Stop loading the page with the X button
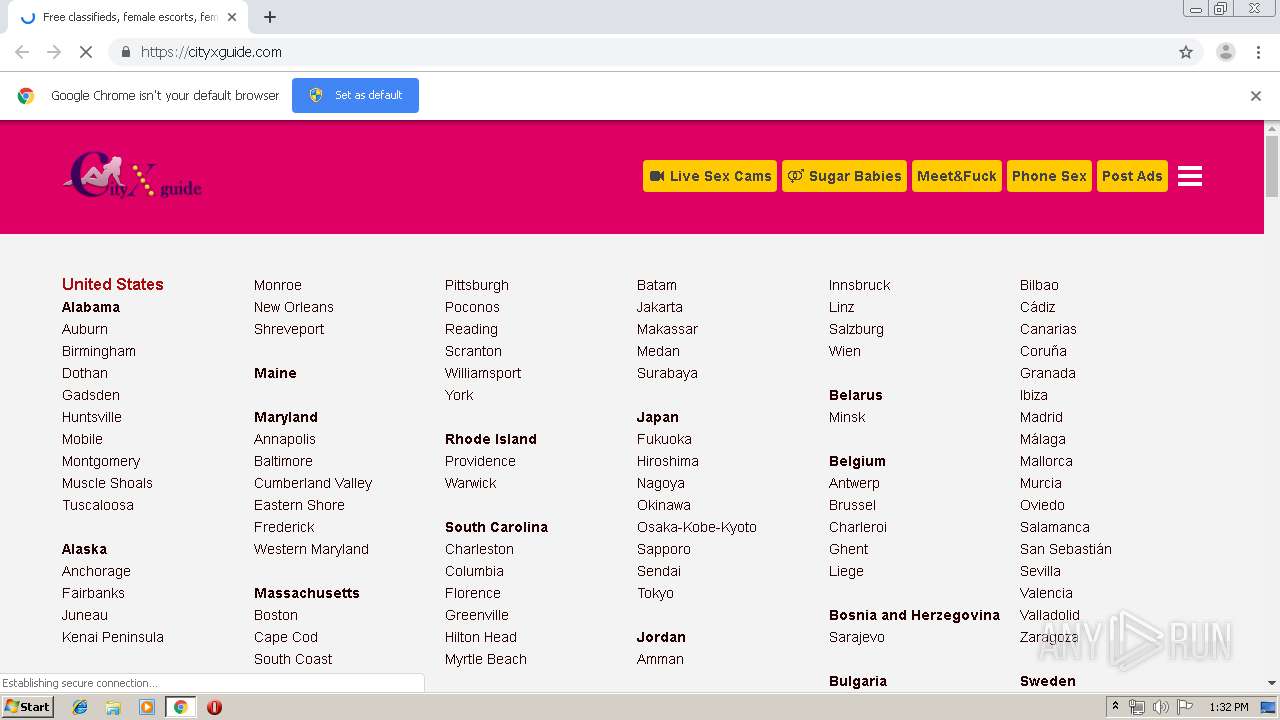Viewport: 1280px width, 720px height. (x=86, y=52)
